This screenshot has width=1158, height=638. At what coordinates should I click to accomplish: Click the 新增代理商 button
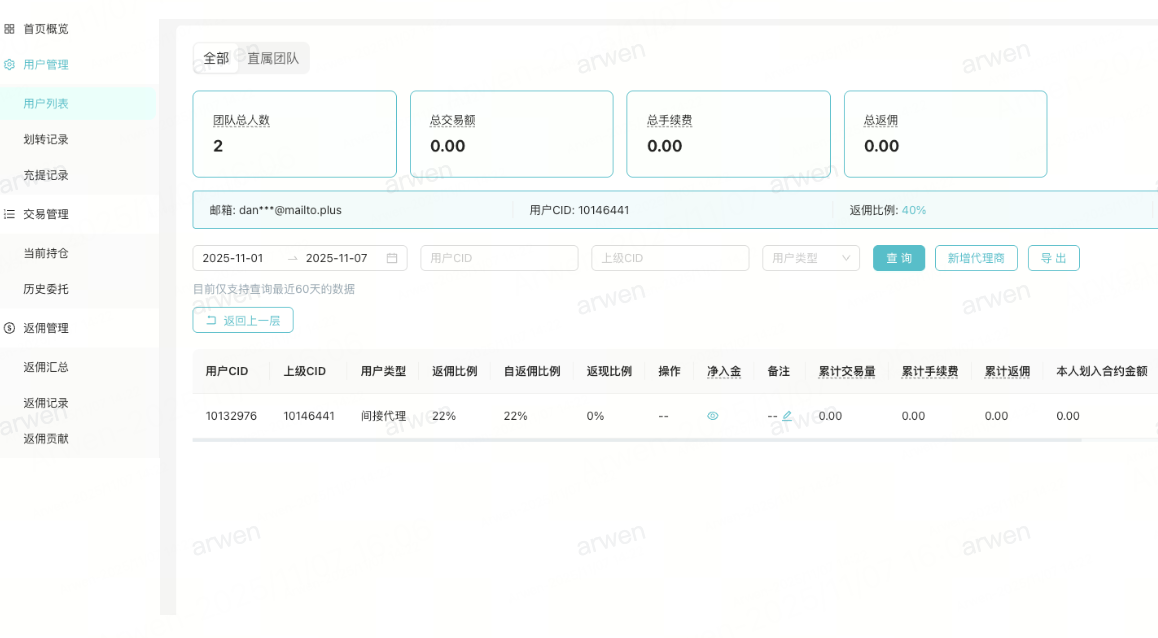pyautogui.click(x=976, y=258)
